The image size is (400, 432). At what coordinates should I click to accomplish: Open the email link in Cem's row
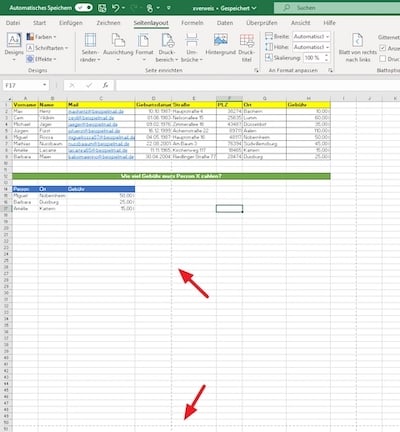coord(91,118)
